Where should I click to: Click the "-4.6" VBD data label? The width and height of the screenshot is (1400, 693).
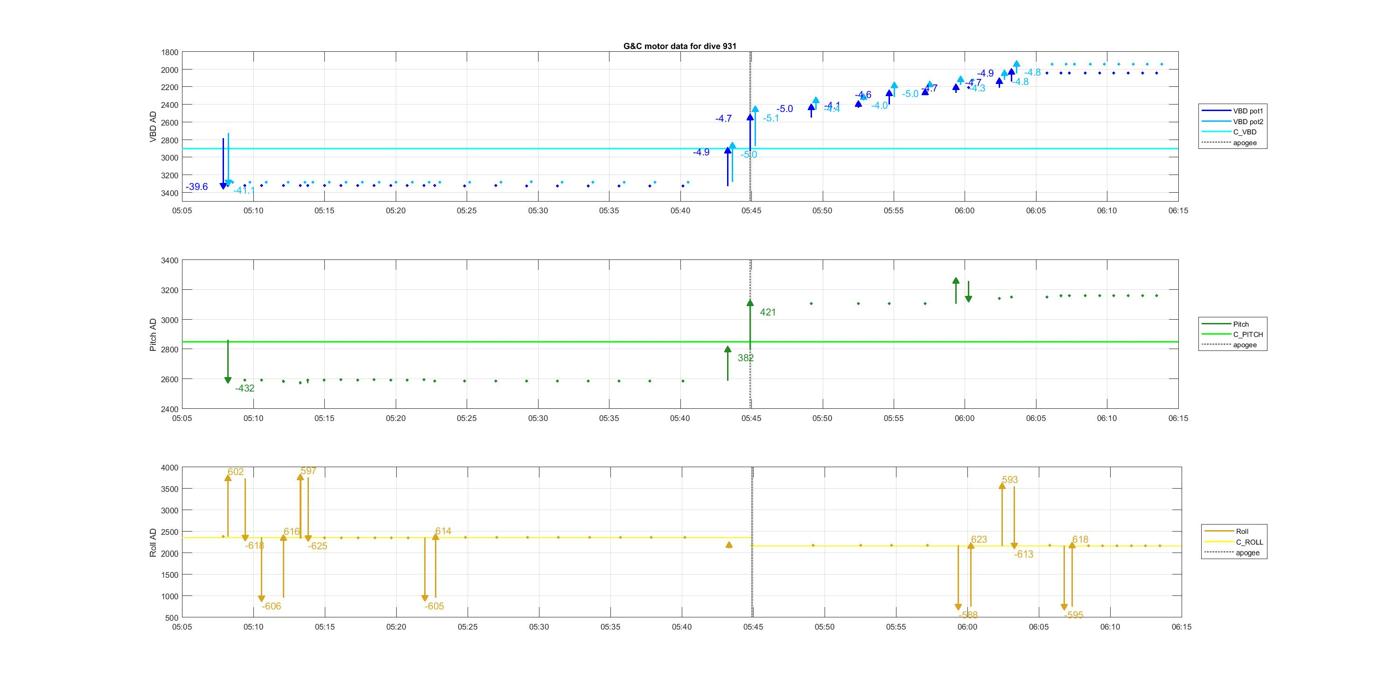863,95
